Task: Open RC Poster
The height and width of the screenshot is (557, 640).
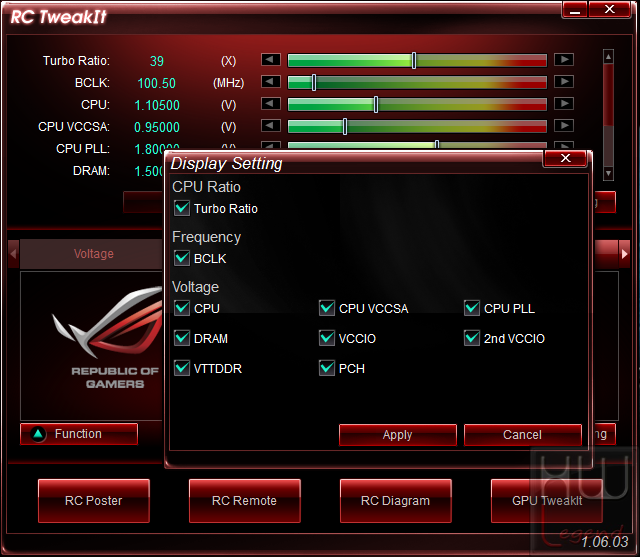Action: coord(94,501)
